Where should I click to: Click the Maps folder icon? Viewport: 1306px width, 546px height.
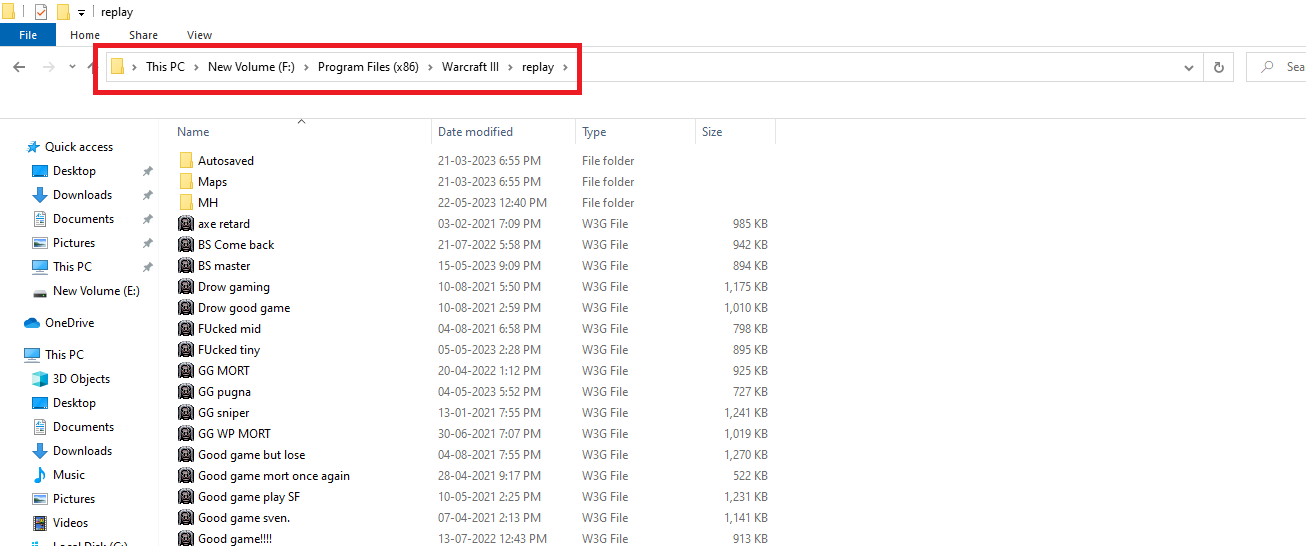pos(186,182)
